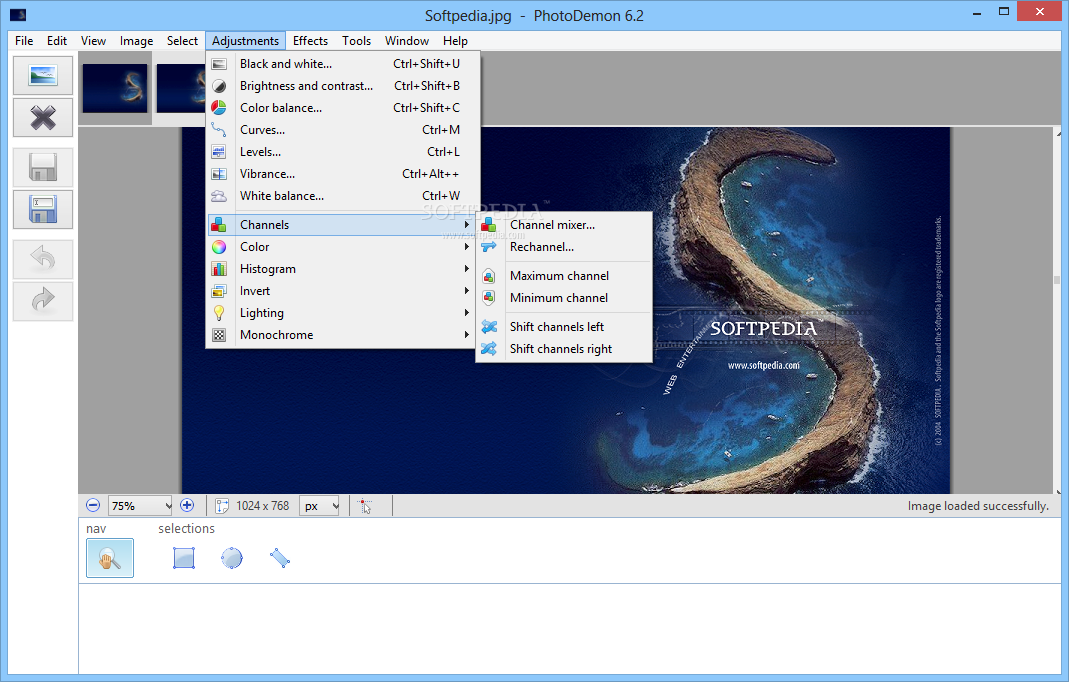Click the Lighting lightbulb icon
Screen dimensions: 1069x682
(219, 313)
